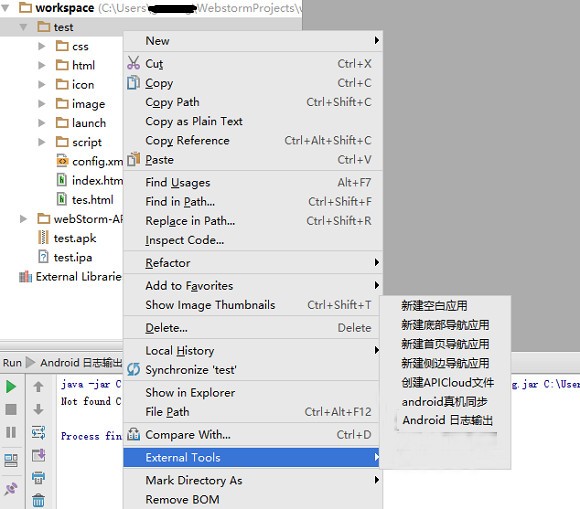Click the Cut scissors icon
Image resolution: width=580 pixels, height=509 pixels.
134,63
